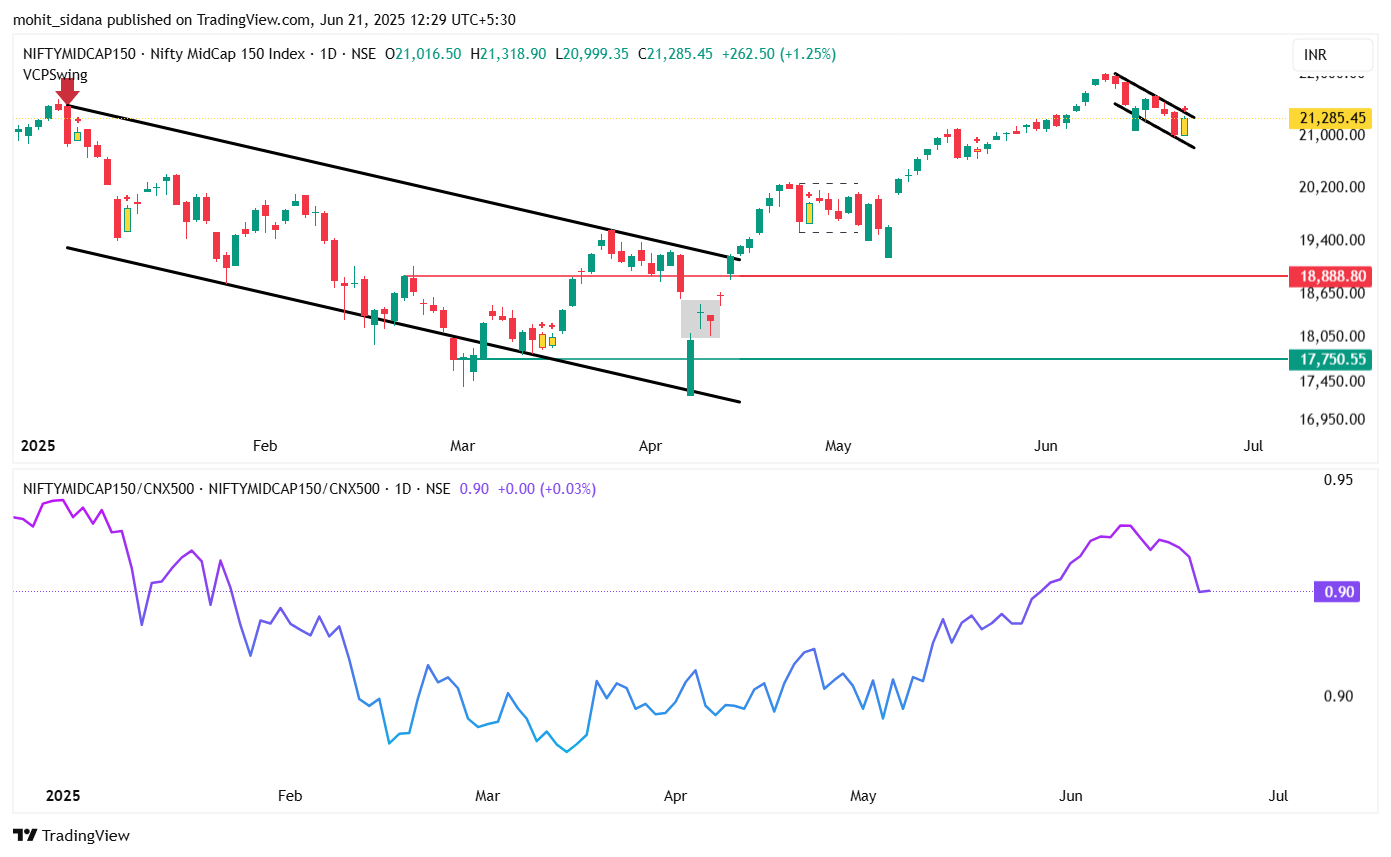The image size is (1391, 857).
Task: Click the 18,050.00 price axis label
Action: pos(1331,337)
